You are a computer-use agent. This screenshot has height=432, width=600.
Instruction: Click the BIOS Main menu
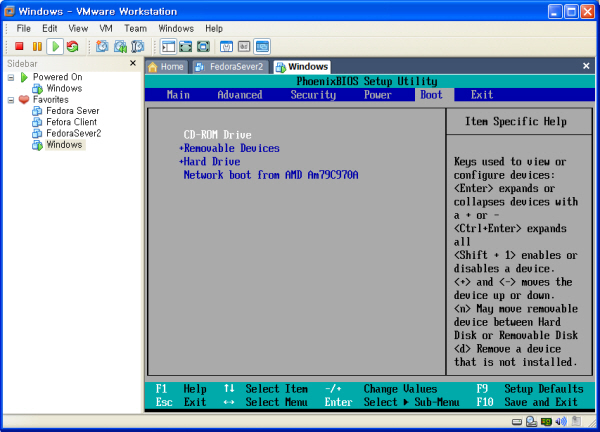(178, 95)
